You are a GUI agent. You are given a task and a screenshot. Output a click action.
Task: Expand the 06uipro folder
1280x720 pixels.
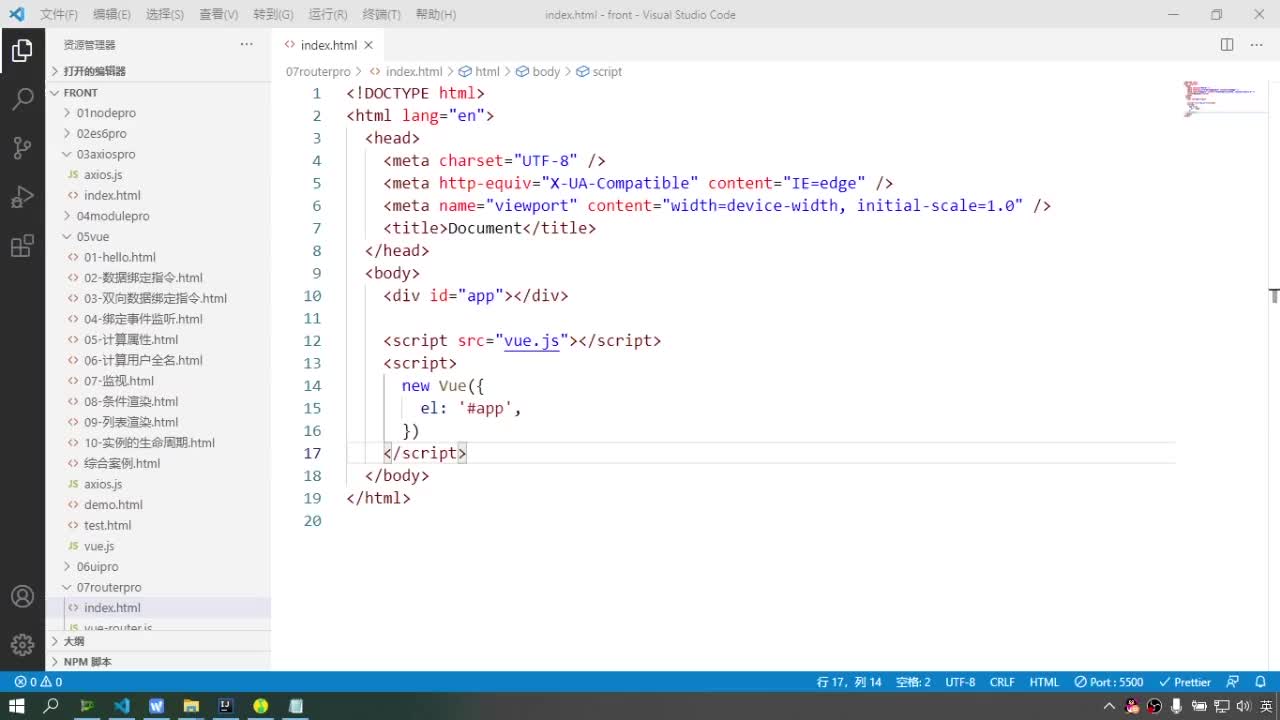click(160, 566)
